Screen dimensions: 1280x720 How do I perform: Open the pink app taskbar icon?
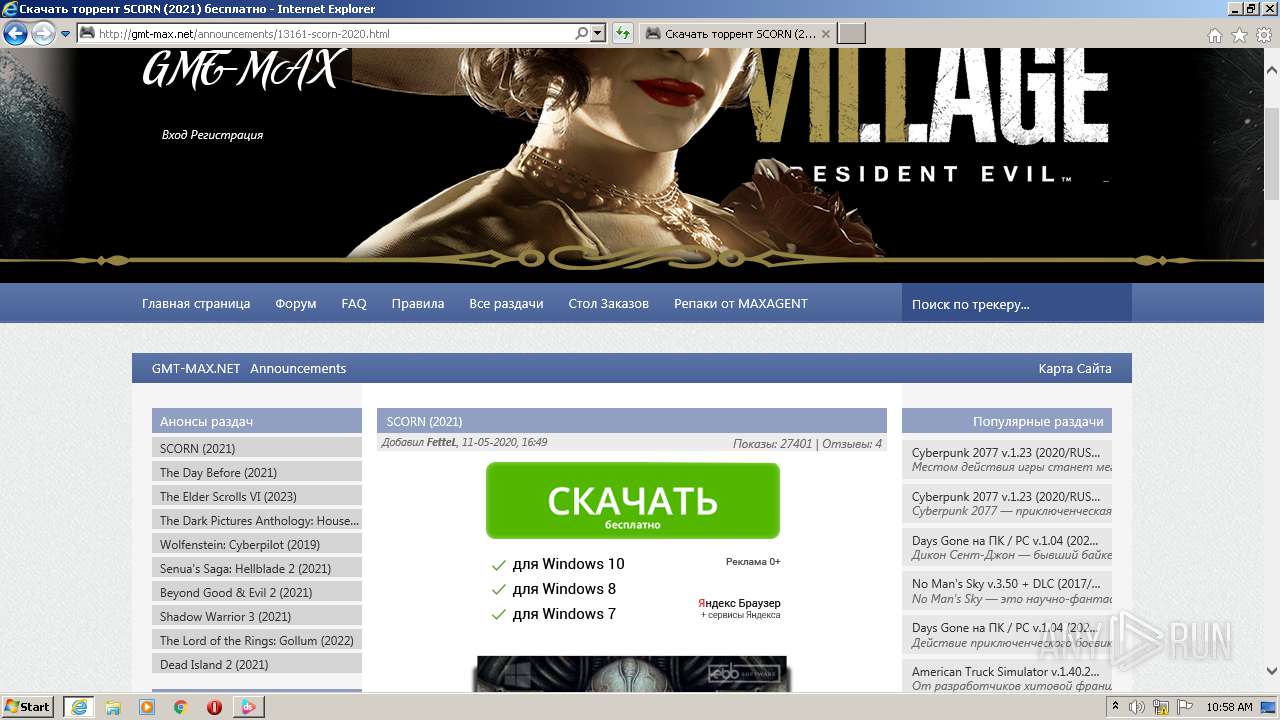tap(248, 707)
